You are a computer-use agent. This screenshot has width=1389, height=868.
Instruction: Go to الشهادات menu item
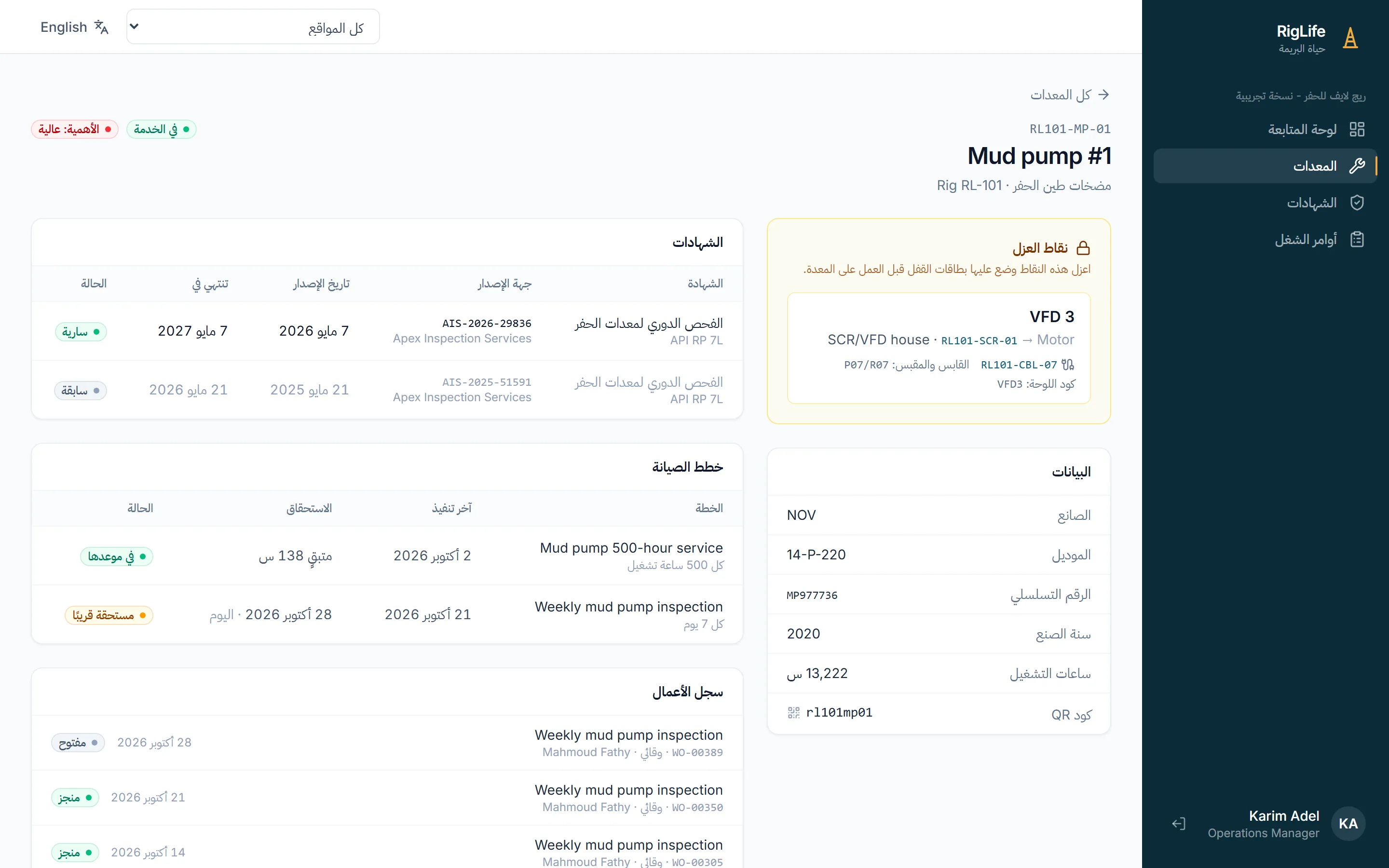(x=1265, y=203)
